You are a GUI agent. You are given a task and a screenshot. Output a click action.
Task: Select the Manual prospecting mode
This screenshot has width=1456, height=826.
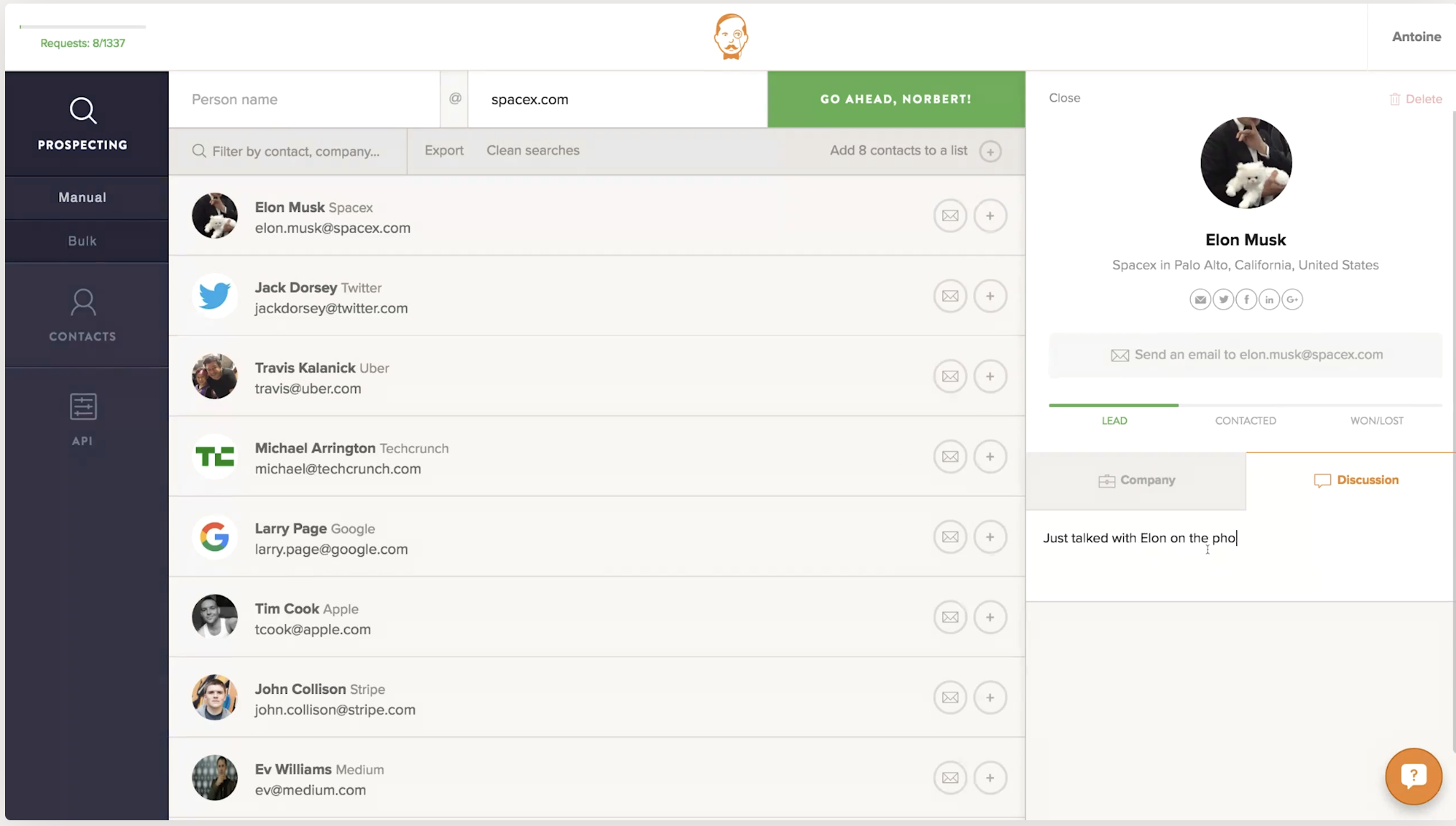pos(83,198)
